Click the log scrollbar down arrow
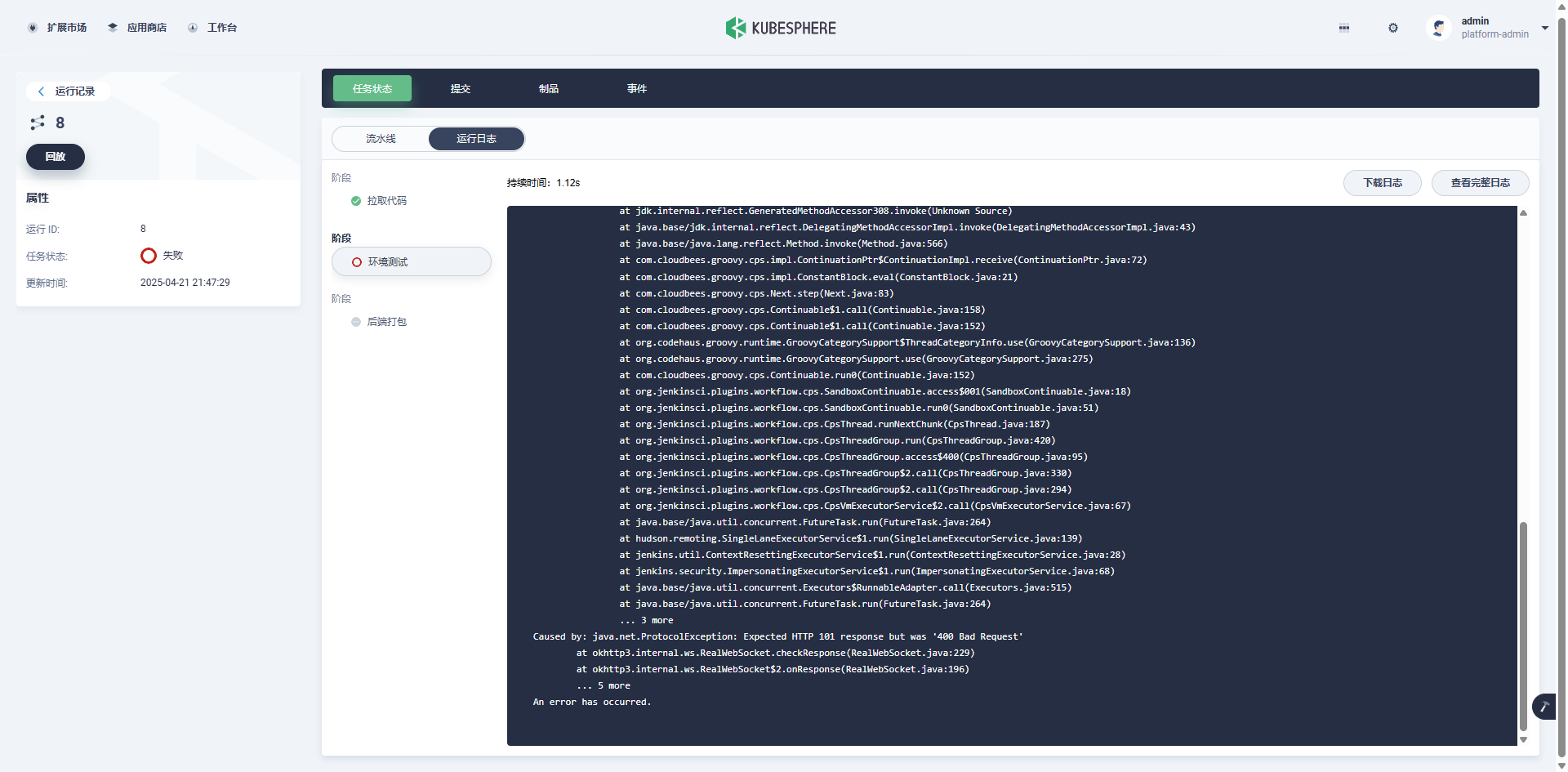 point(1523,739)
